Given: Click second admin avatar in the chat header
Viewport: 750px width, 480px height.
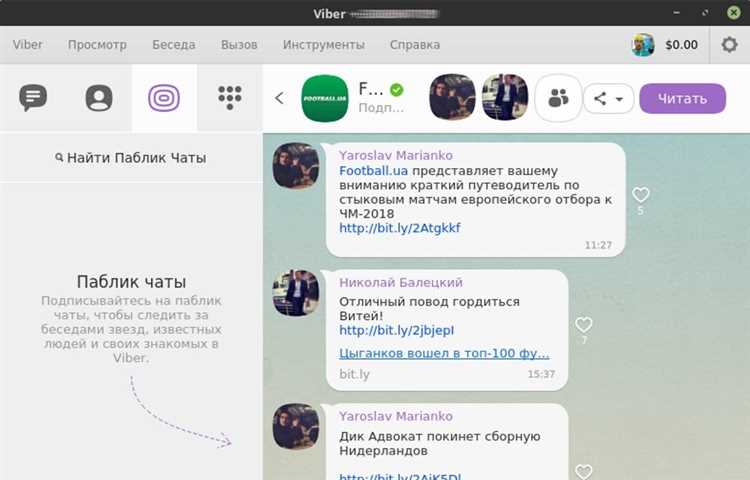Looking at the screenshot, I should tap(505, 97).
